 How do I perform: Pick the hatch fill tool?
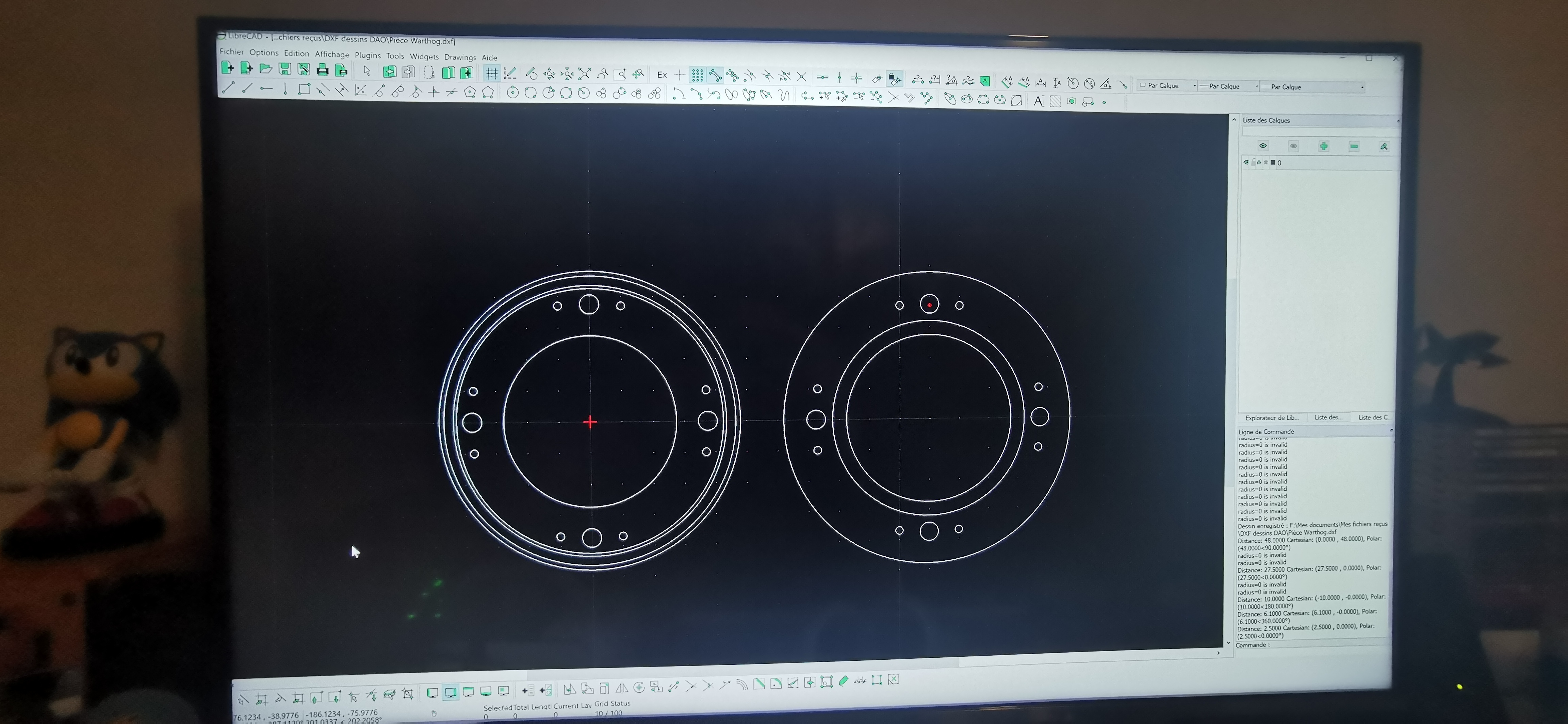point(1056,102)
